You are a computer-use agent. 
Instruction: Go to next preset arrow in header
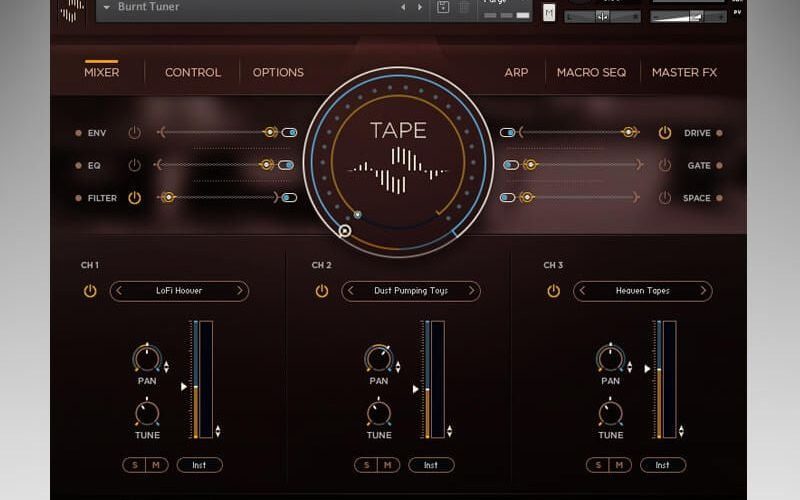point(420,7)
